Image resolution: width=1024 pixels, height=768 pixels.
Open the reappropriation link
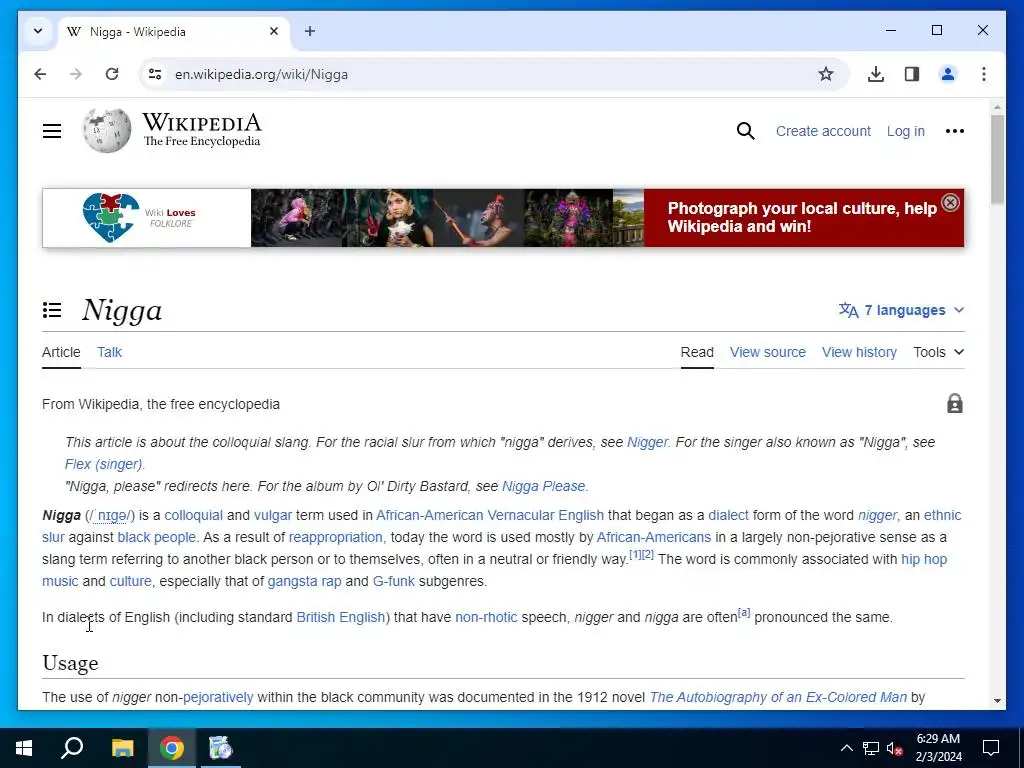[336, 537]
